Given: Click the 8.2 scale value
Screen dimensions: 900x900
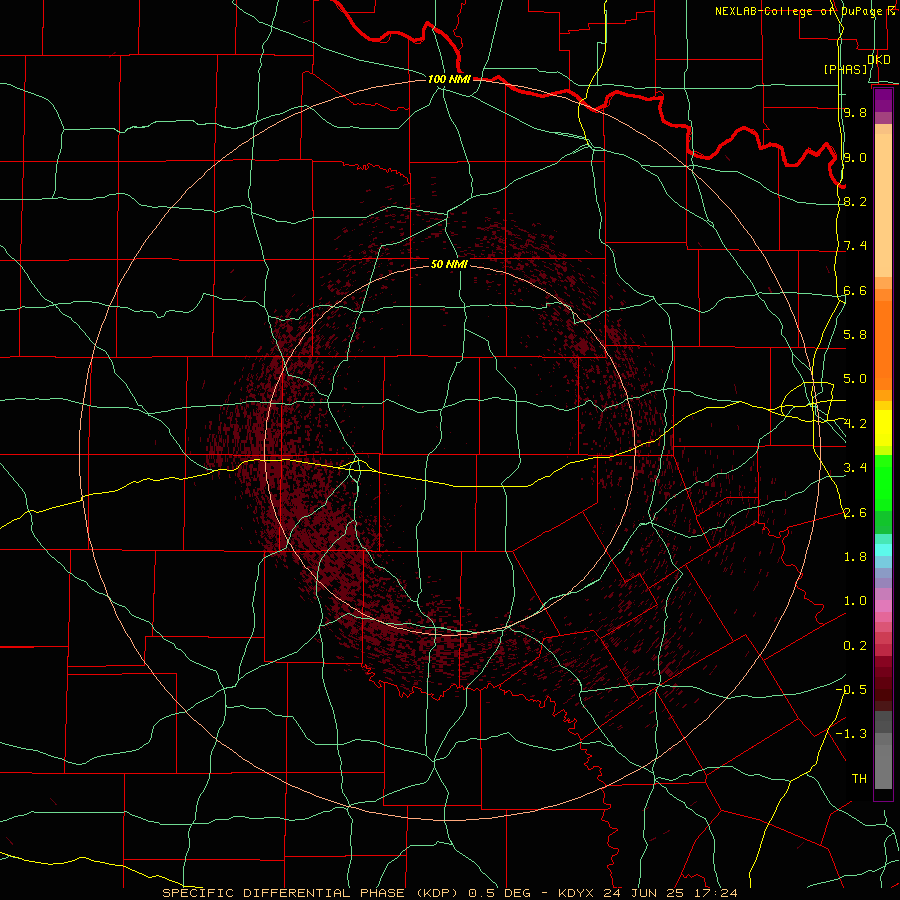Looking at the screenshot, I should [855, 201].
